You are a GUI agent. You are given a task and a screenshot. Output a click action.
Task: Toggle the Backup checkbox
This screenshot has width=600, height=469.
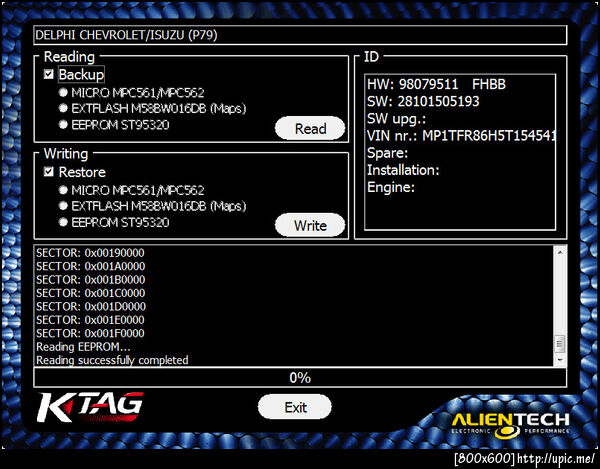click(49, 74)
